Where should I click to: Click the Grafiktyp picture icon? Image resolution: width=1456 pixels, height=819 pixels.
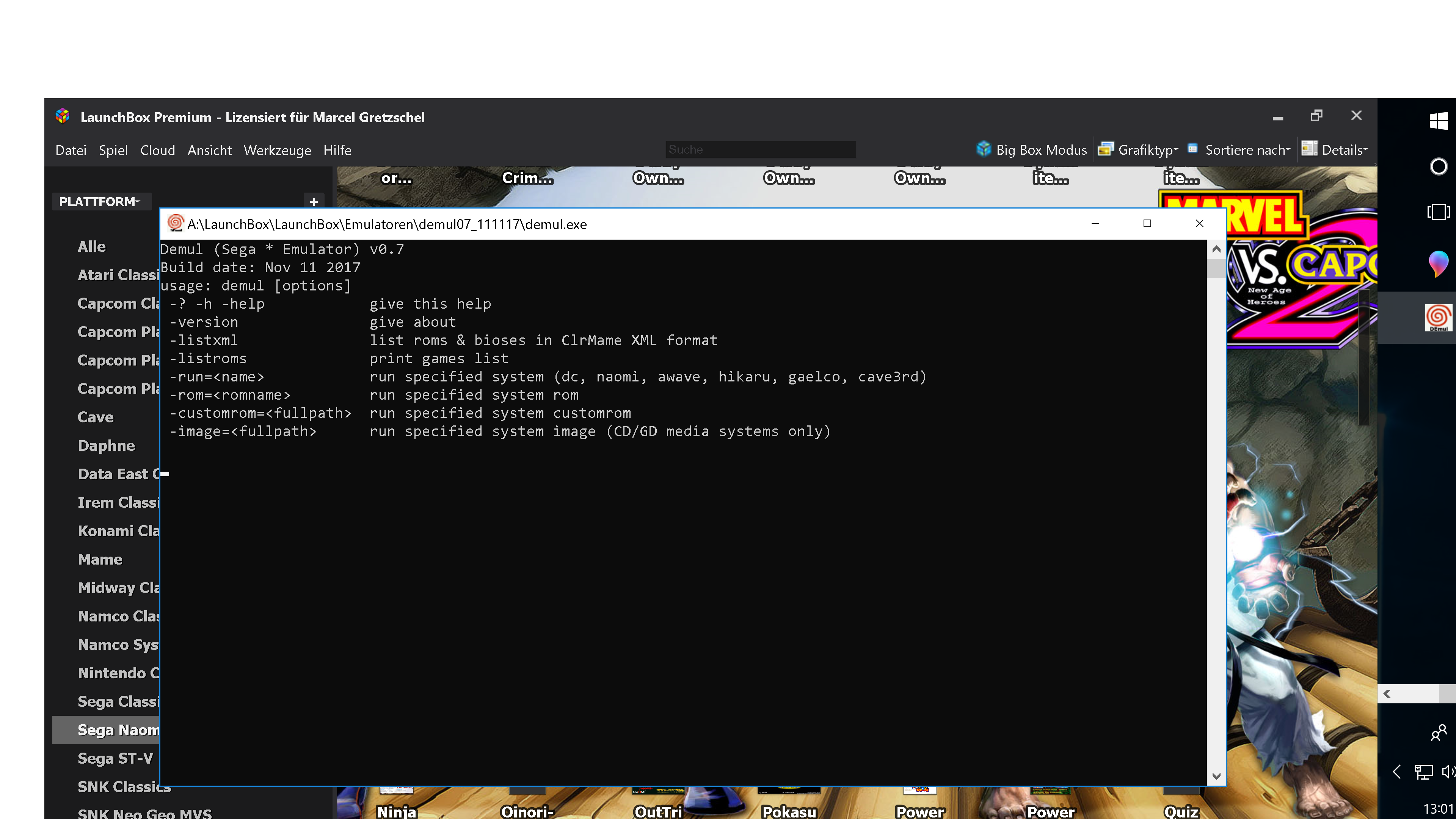(1106, 149)
